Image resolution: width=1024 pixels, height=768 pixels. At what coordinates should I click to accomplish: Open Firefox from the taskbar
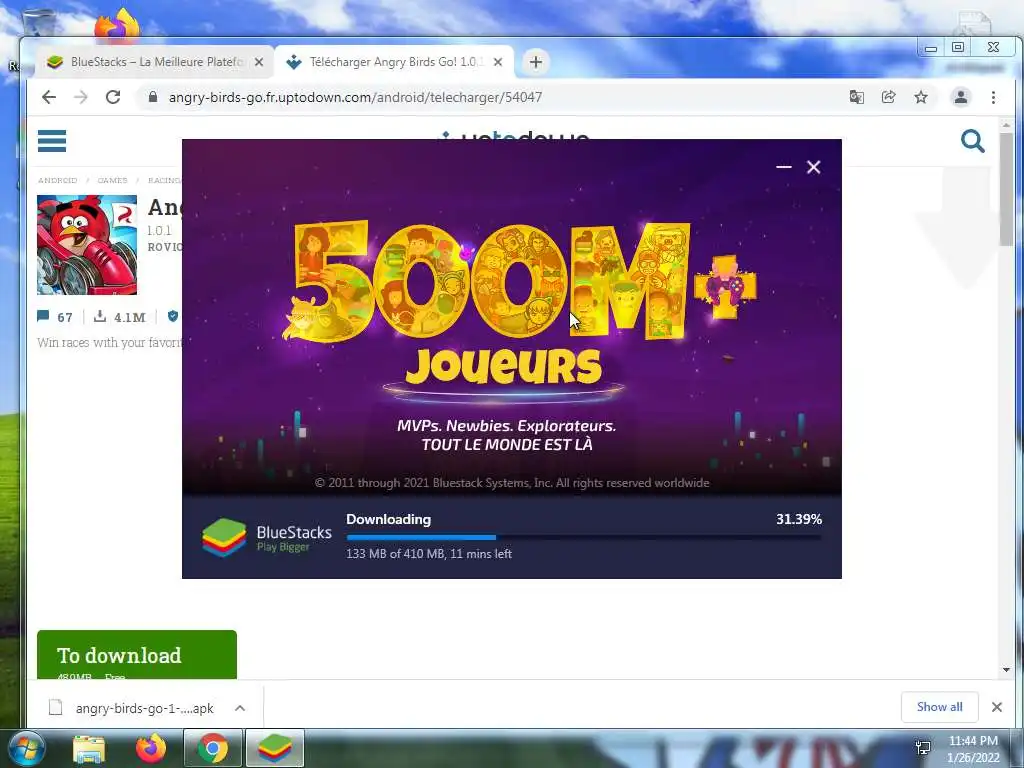pos(151,748)
